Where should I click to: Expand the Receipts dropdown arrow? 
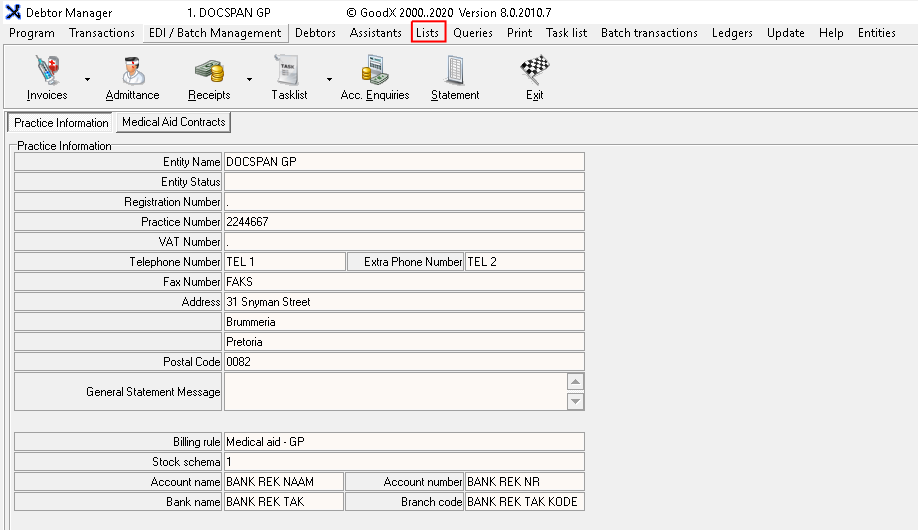coord(249,78)
